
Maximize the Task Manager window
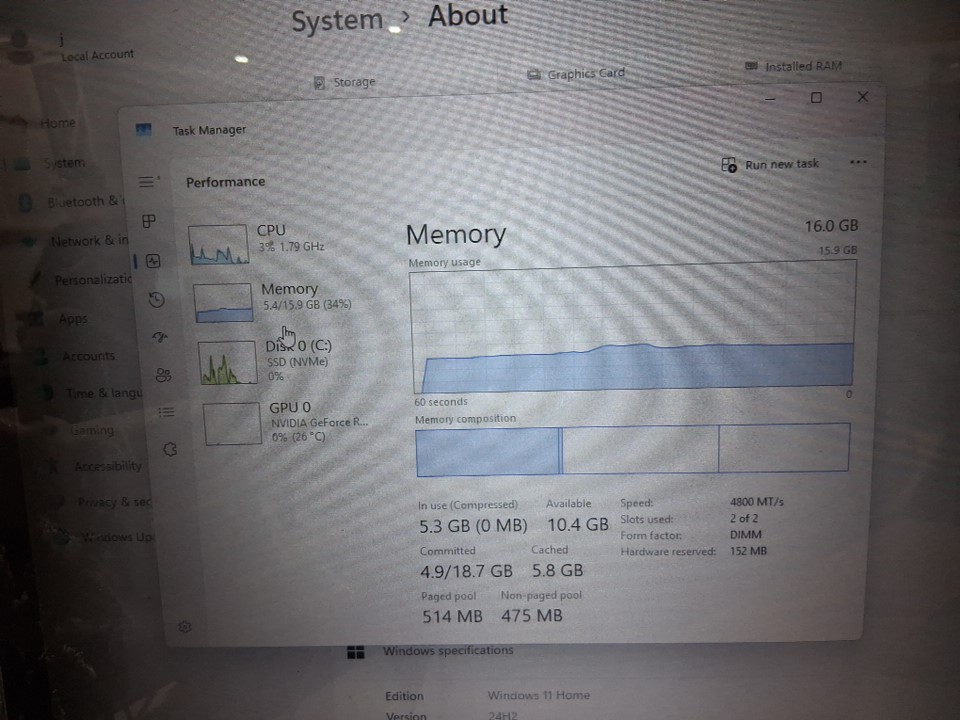click(x=816, y=98)
